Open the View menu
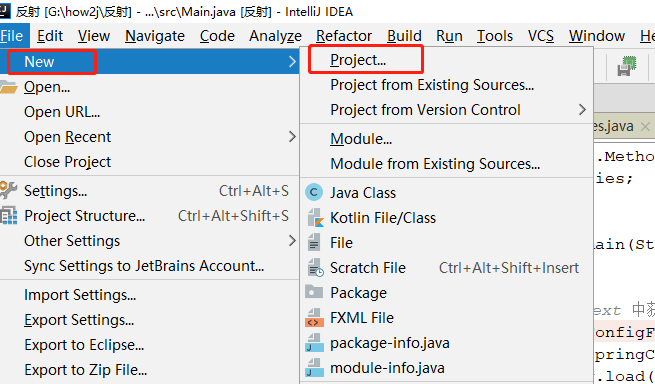This screenshot has height=384, width=655. click(94, 36)
